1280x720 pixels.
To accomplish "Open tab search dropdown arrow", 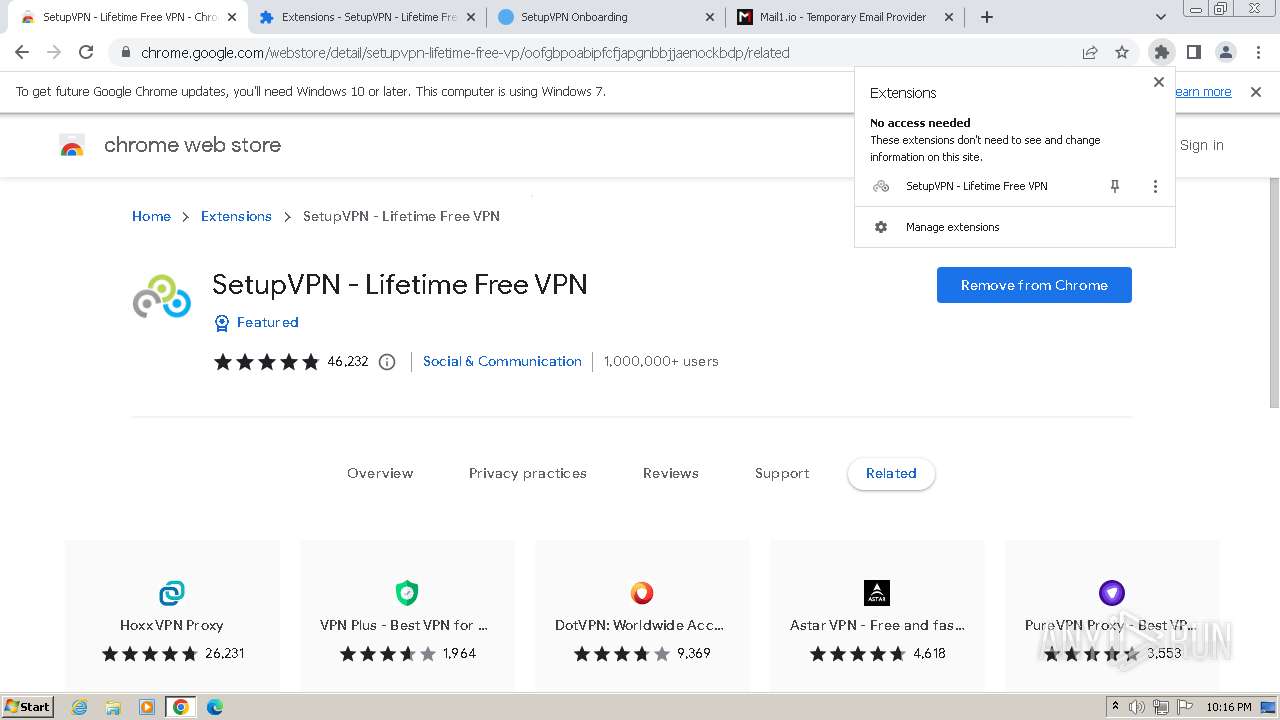I will click(1161, 17).
